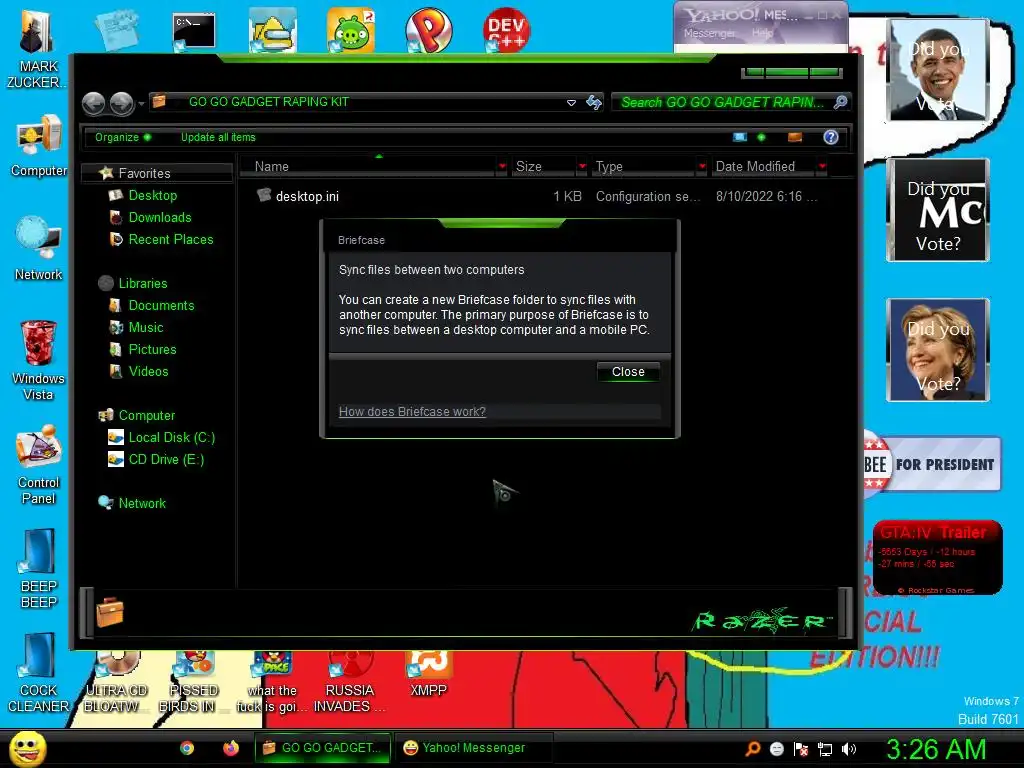Viewport: 1024px width, 768px height.
Task: Click inside the Explorer search field
Action: click(722, 102)
